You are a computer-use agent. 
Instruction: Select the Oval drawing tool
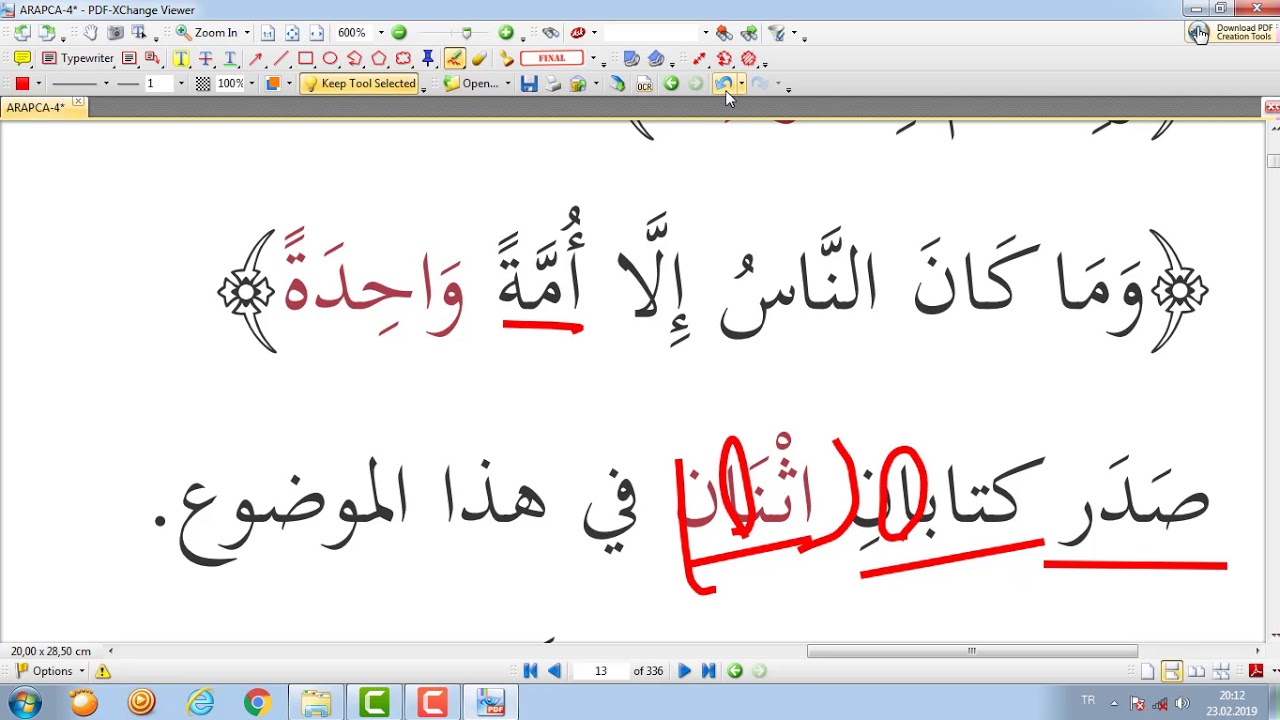click(x=330, y=59)
